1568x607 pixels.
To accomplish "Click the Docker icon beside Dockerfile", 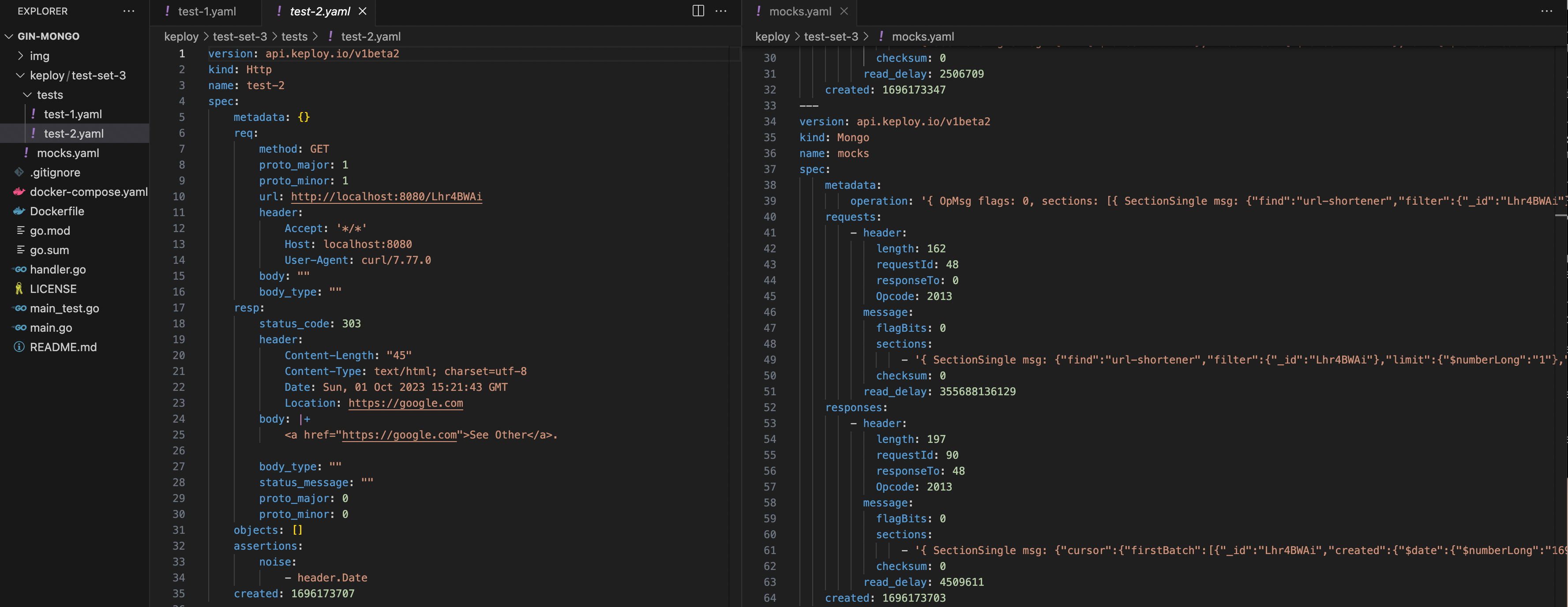I will [x=19, y=211].
